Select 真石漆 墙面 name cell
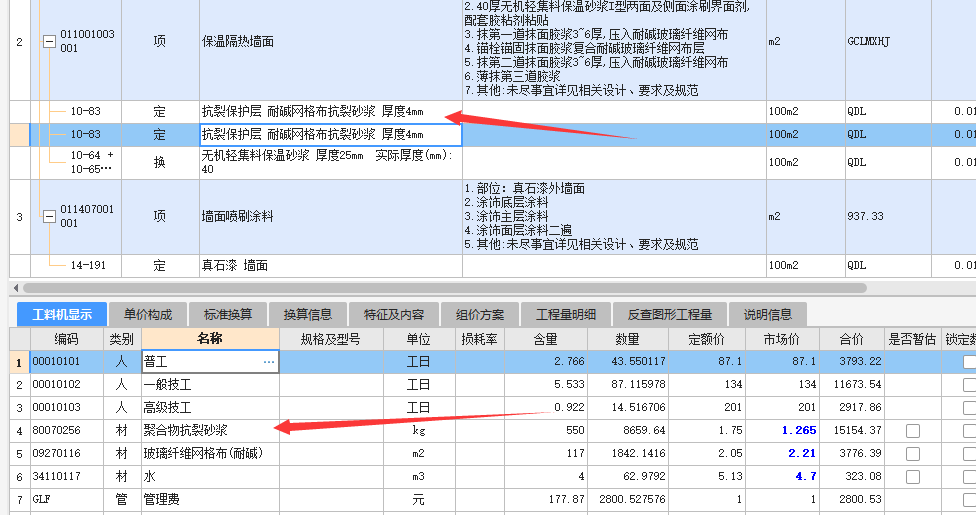The height and width of the screenshot is (515, 976). tap(331, 266)
